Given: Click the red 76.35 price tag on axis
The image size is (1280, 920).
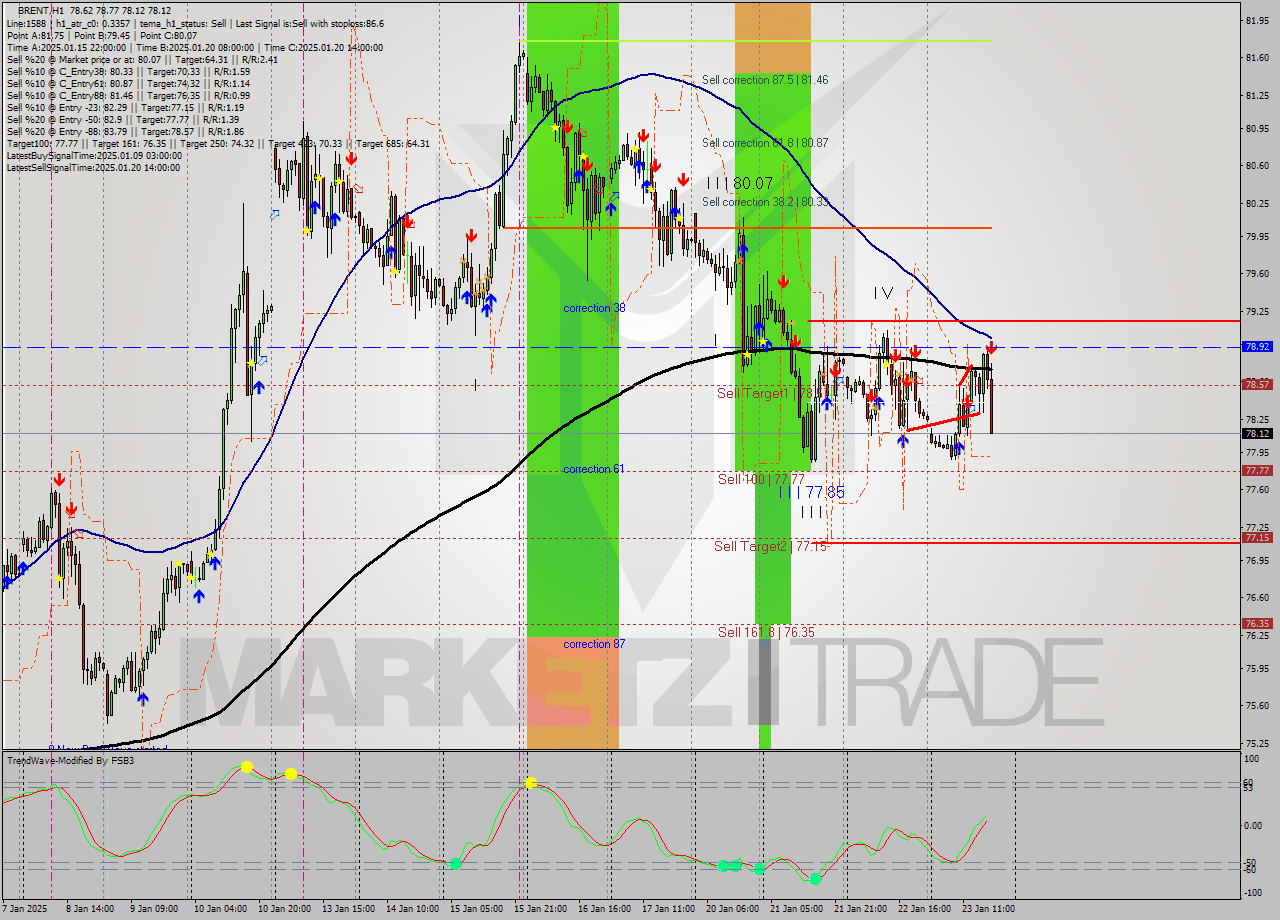Looking at the screenshot, I should pos(1257,623).
